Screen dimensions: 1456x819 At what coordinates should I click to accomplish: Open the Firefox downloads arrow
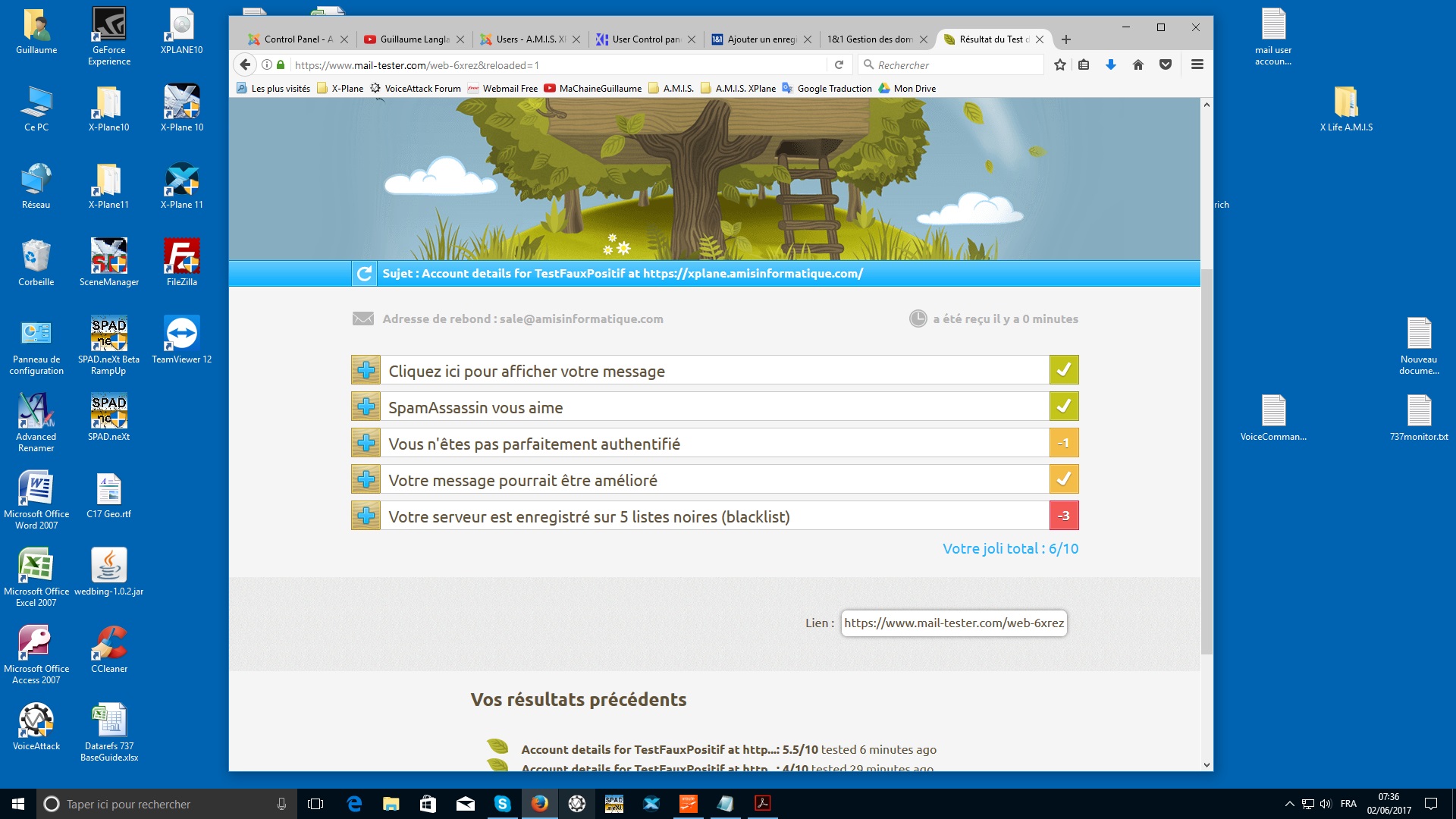[x=1110, y=65]
